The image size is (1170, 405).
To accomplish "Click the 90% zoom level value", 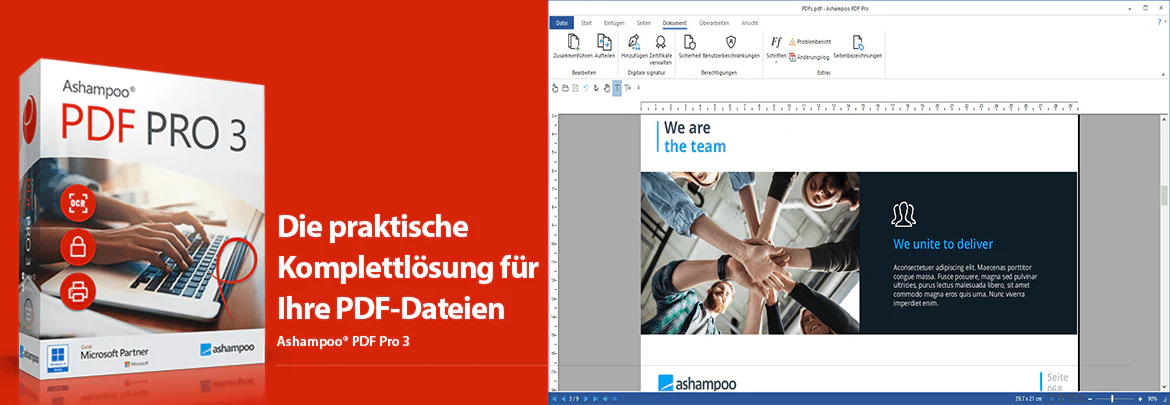I will tap(1154, 398).
